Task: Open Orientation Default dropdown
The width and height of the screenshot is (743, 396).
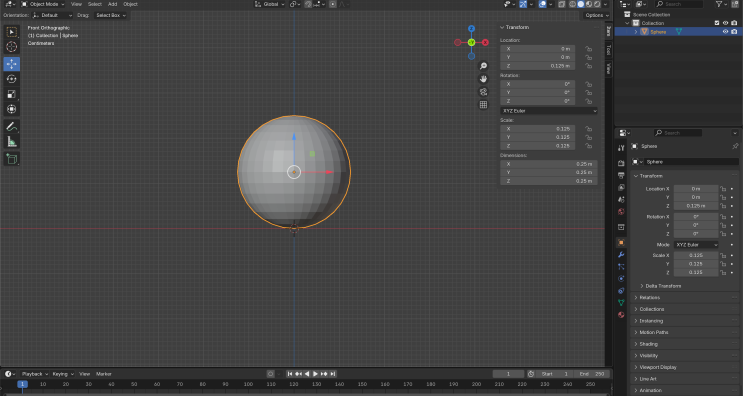Action: click(x=53, y=15)
